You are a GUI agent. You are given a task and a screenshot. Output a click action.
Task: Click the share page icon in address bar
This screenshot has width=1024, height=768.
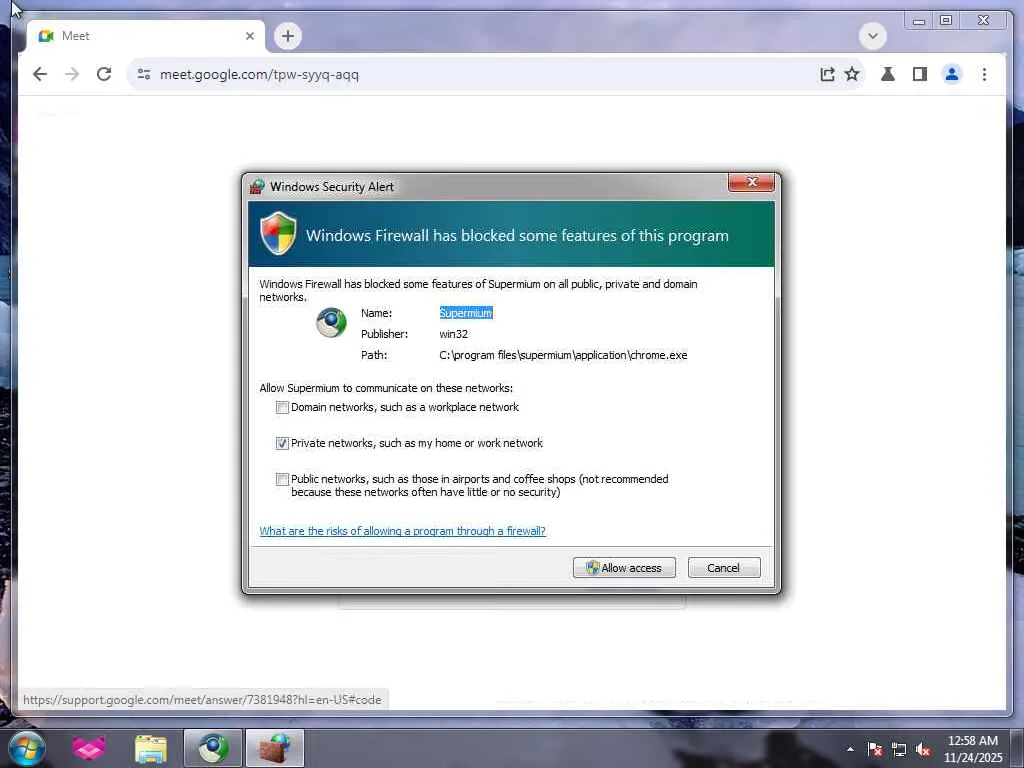(827, 74)
